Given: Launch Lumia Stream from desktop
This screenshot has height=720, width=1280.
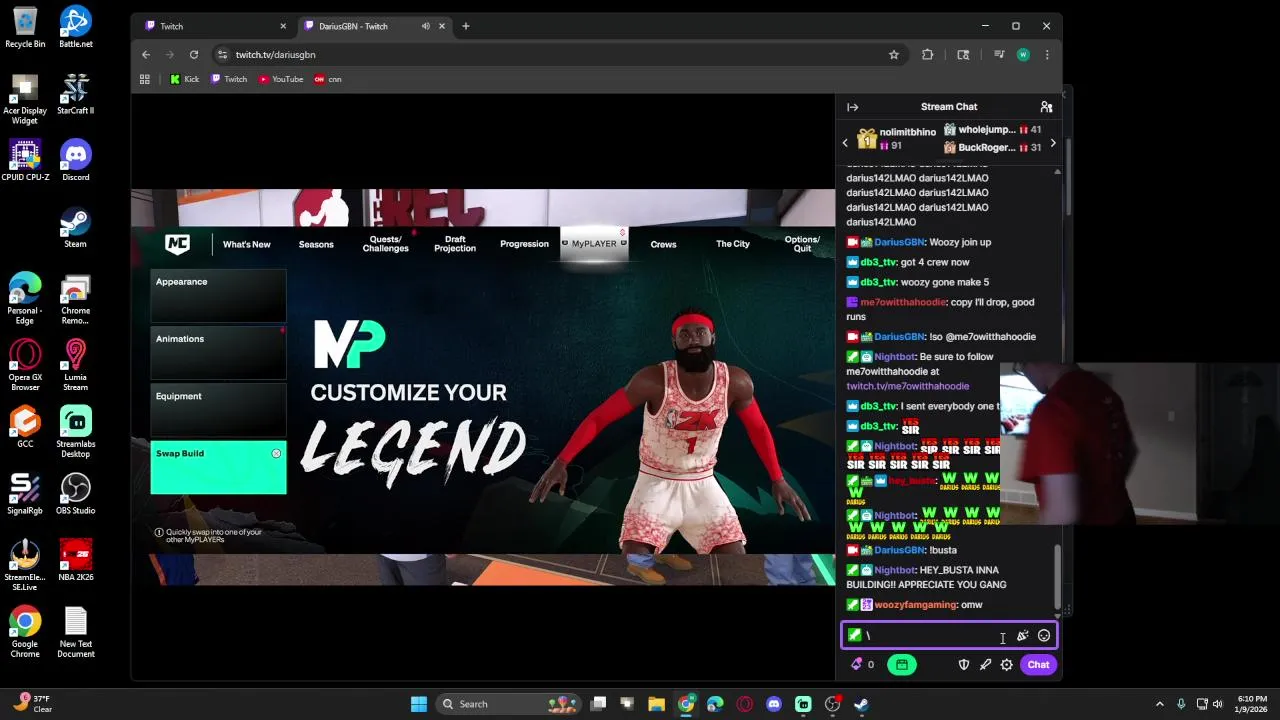Looking at the screenshot, I should pyautogui.click(x=76, y=366).
